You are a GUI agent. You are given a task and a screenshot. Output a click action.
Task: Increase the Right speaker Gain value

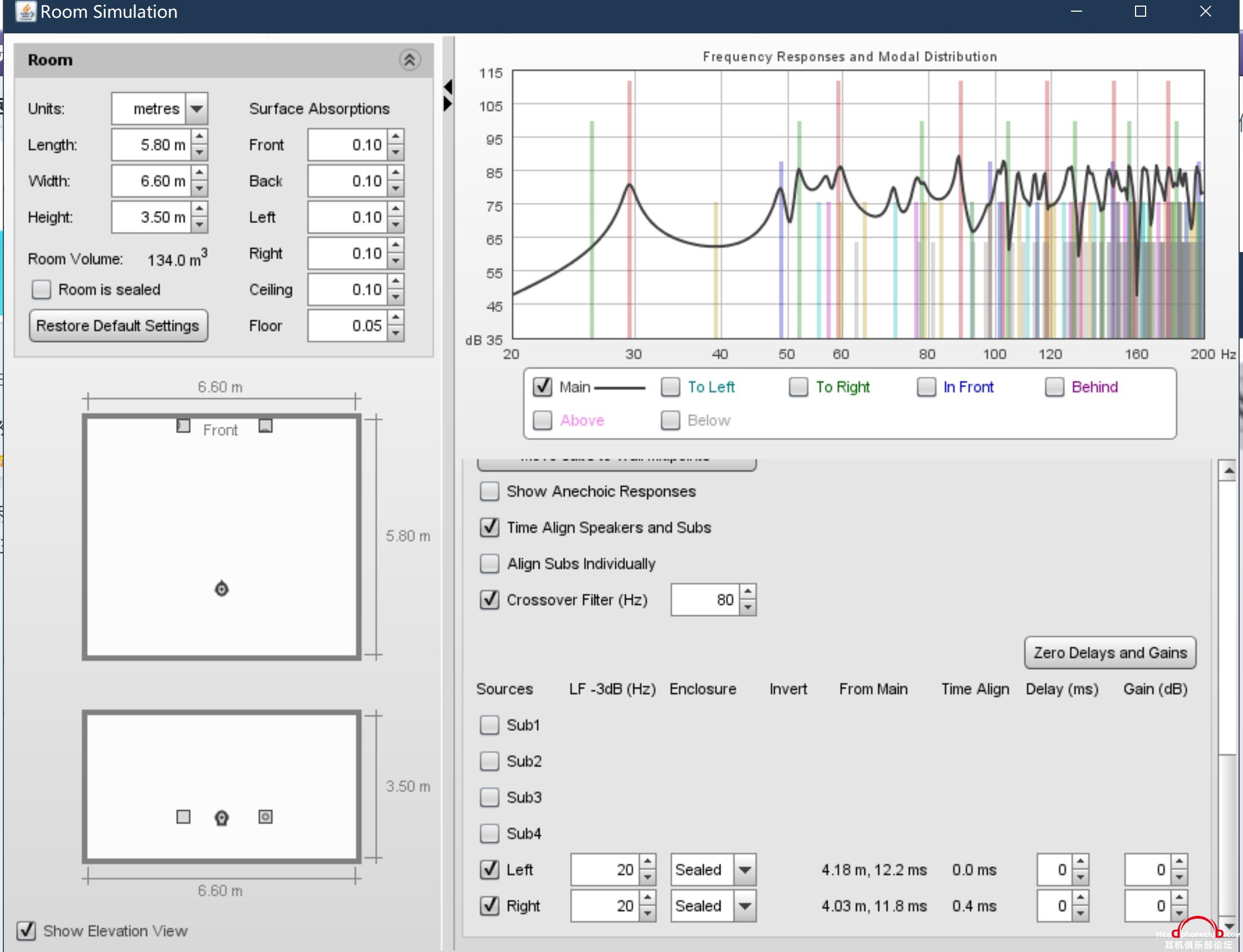tap(1180, 898)
